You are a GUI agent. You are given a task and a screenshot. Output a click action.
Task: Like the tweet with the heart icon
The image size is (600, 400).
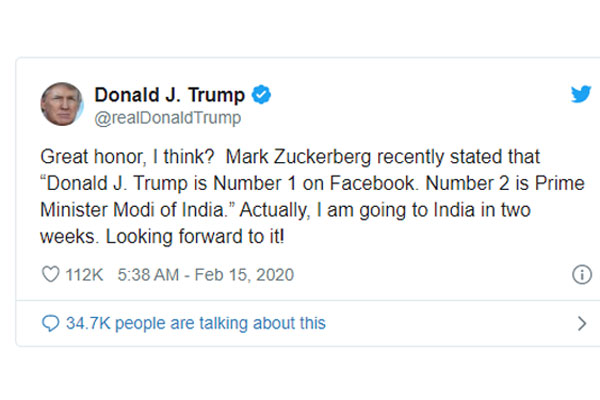pyautogui.click(x=49, y=275)
